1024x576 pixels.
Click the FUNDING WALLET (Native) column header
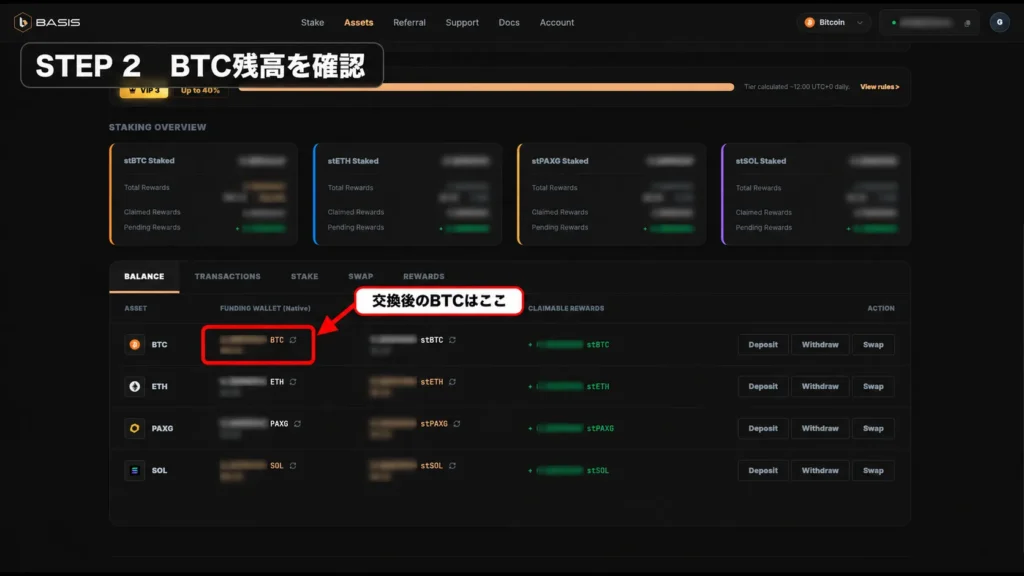[265, 308]
